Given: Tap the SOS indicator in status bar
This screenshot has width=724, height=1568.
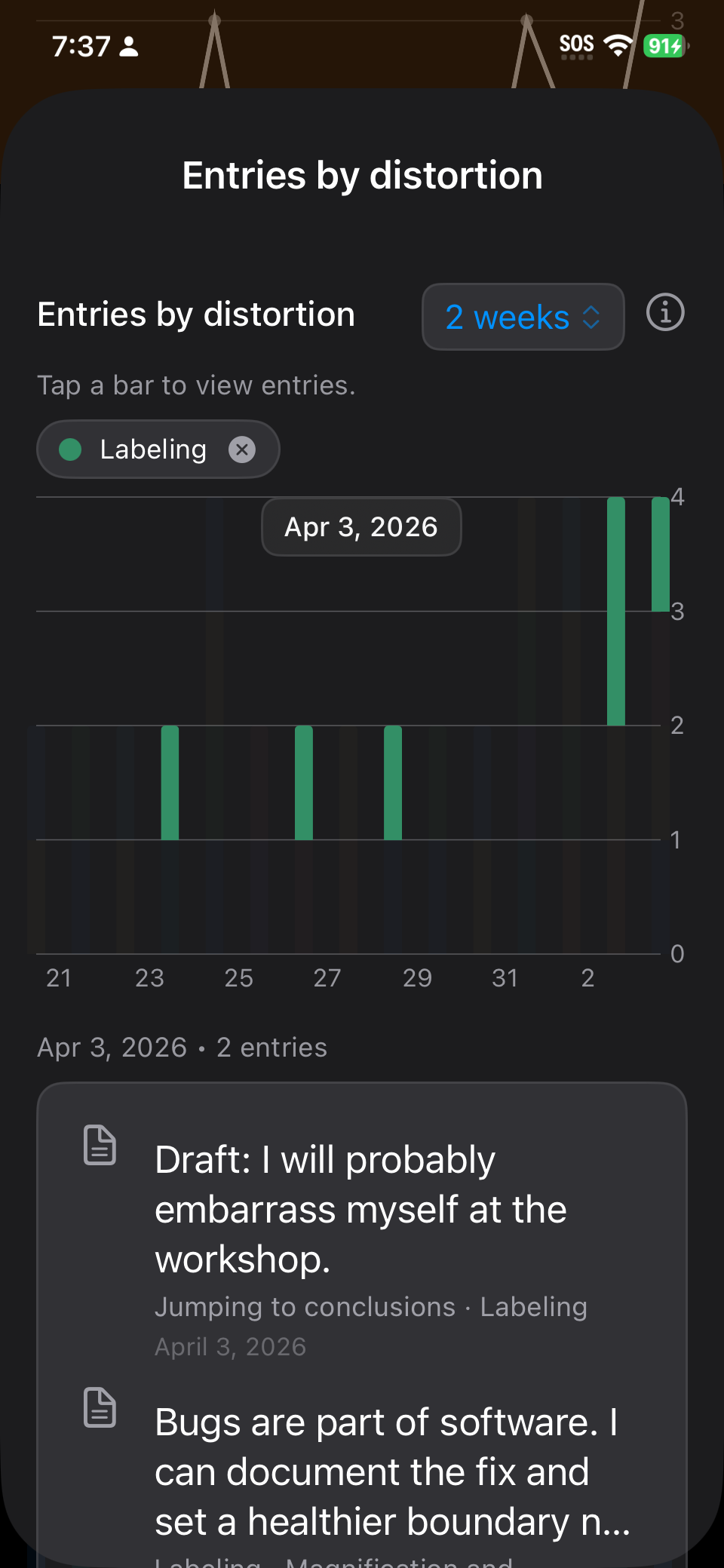Looking at the screenshot, I should [x=577, y=46].
